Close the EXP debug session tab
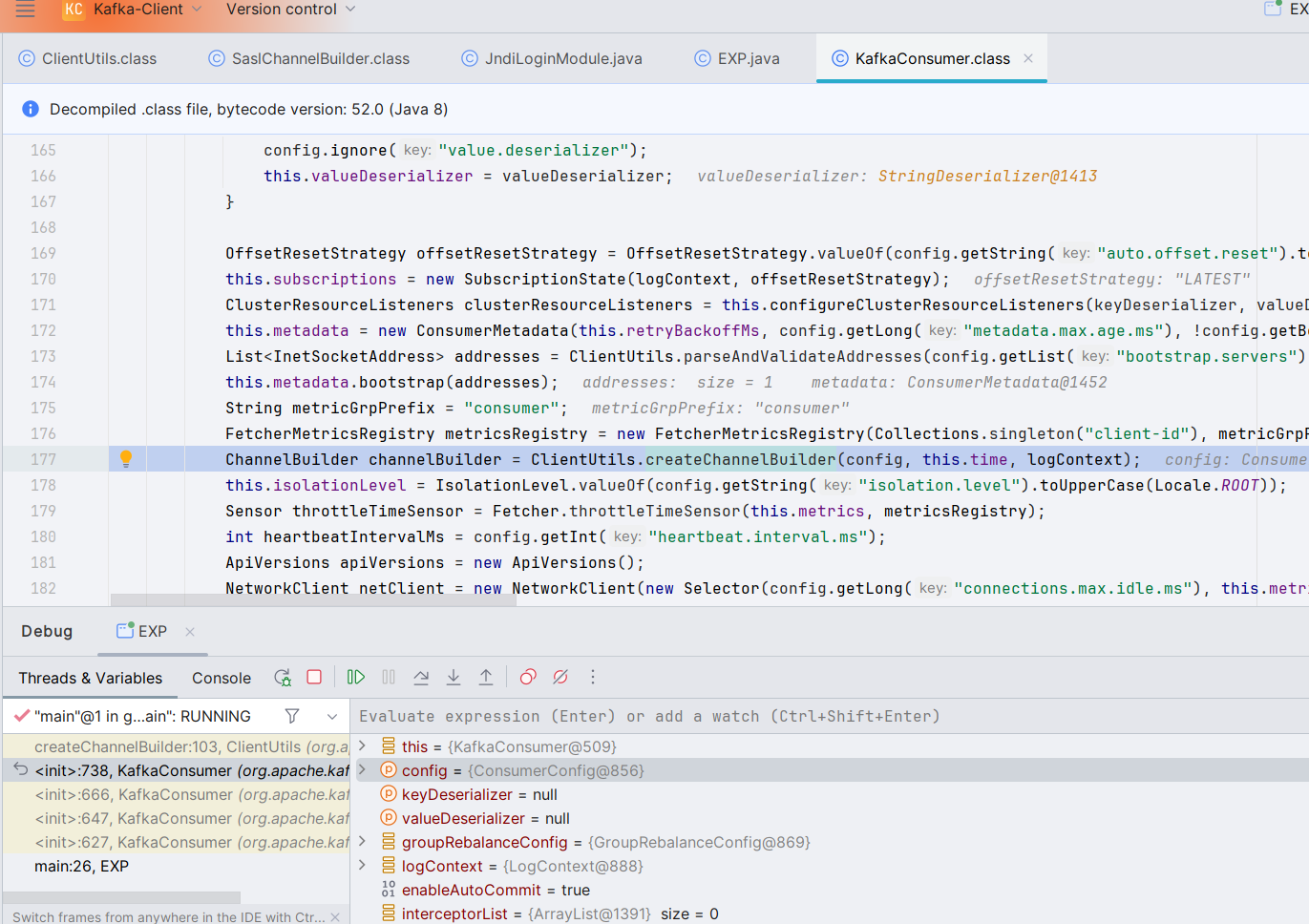The height and width of the screenshot is (924, 1309). (190, 632)
